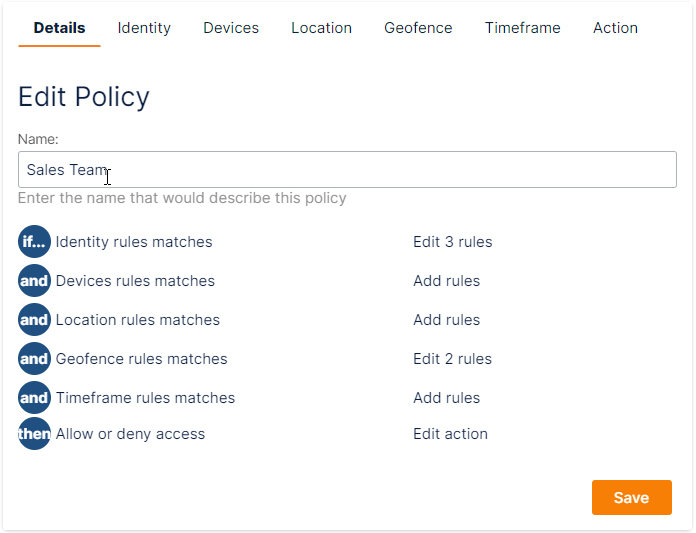Click the 'Name:' field label

(38, 139)
